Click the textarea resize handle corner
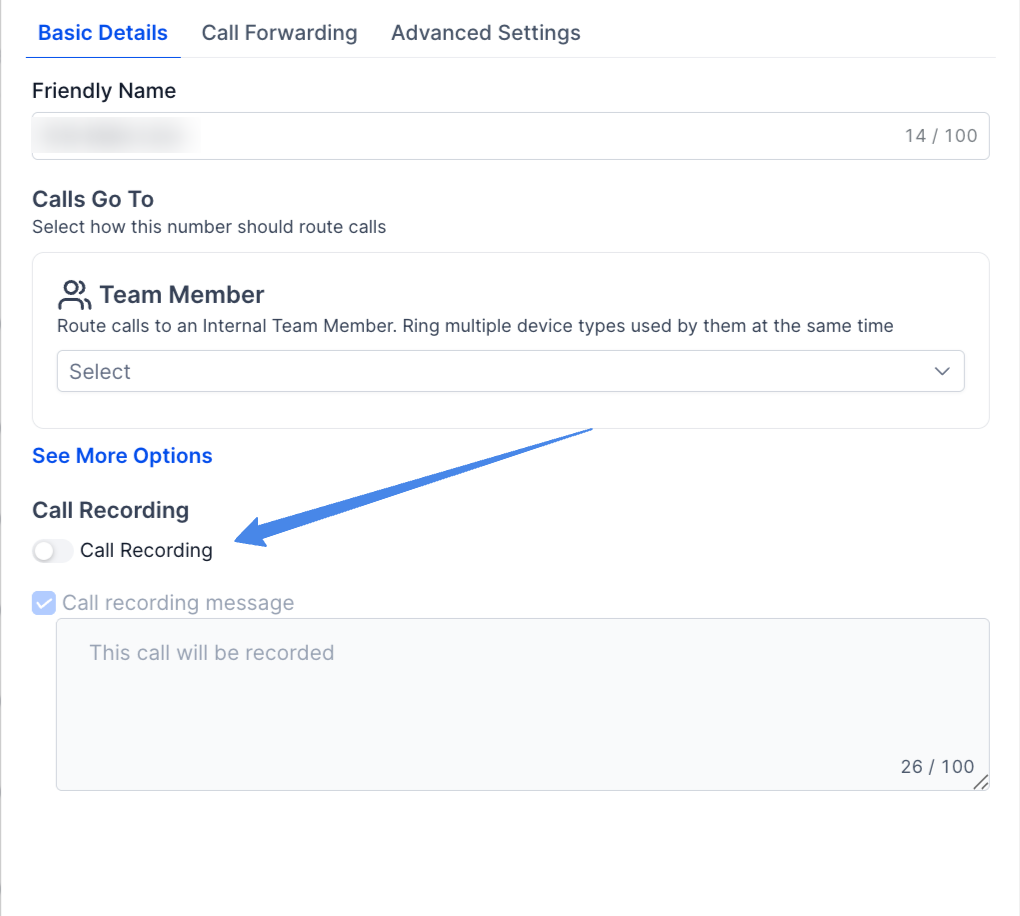 coord(981,782)
